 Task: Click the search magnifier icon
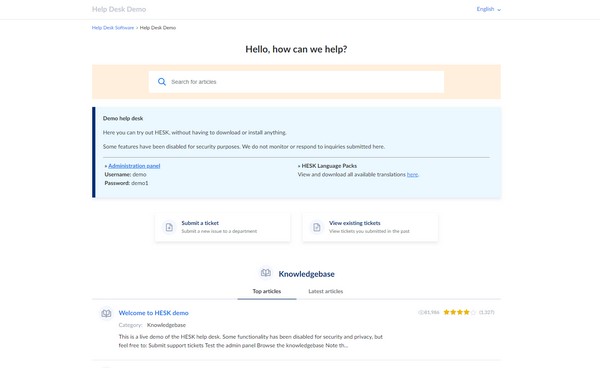pyautogui.click(x=162, y=82)
